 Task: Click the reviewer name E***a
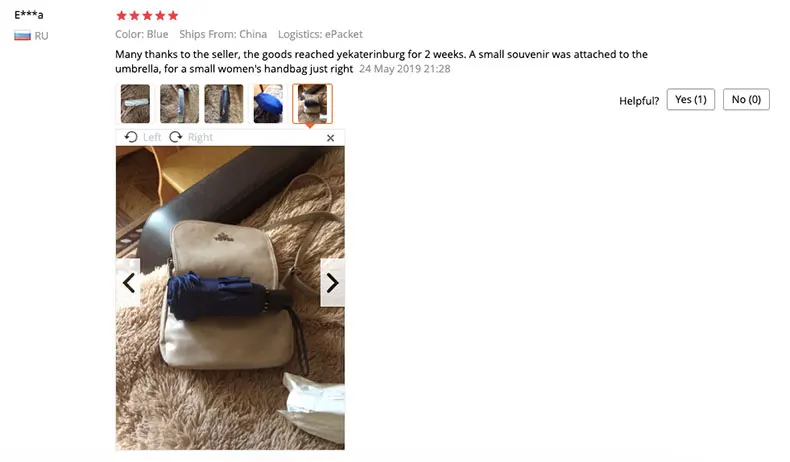tap(29, 15)
